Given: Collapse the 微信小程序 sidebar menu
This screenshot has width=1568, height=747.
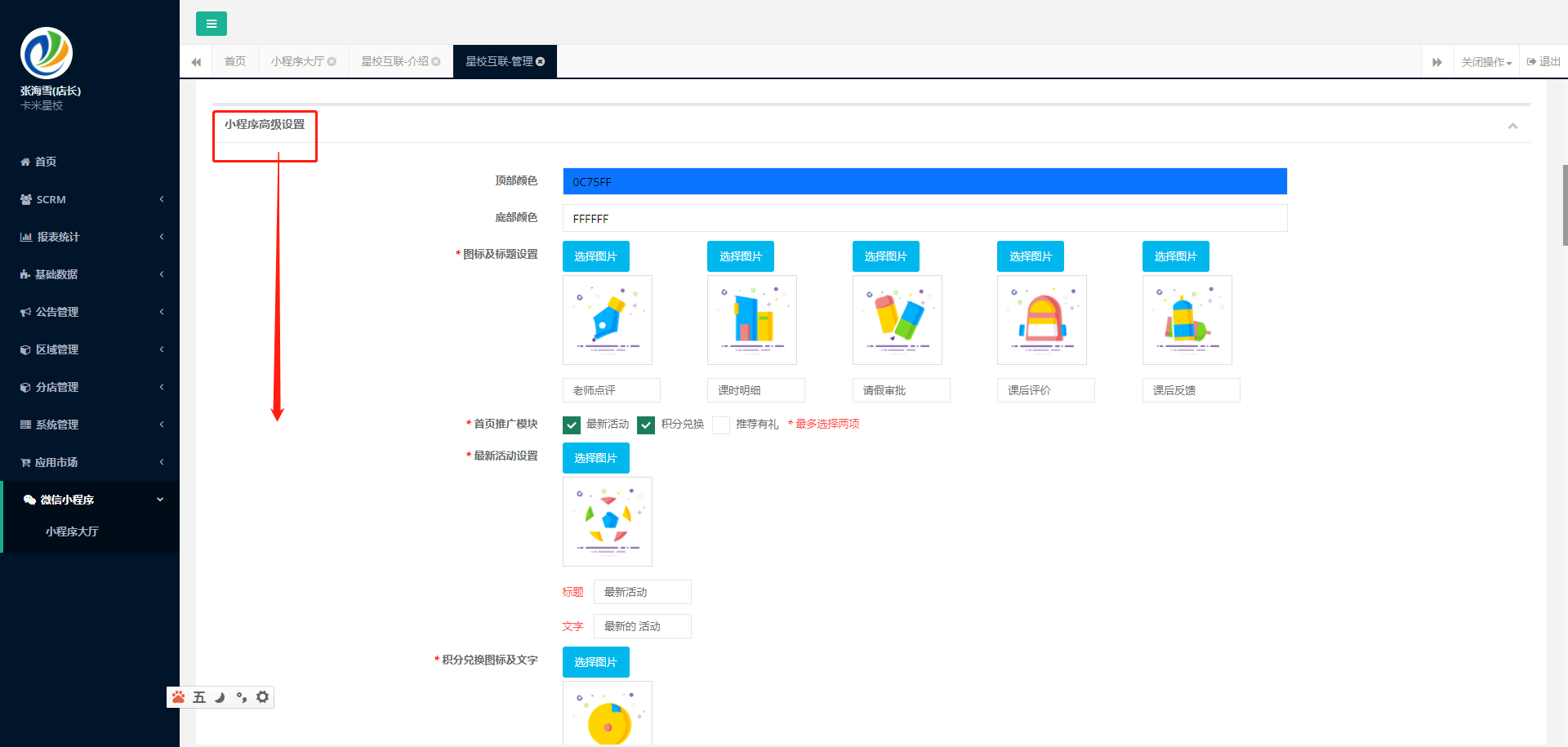Looking at the screenshot, I should tap(90, 500).
